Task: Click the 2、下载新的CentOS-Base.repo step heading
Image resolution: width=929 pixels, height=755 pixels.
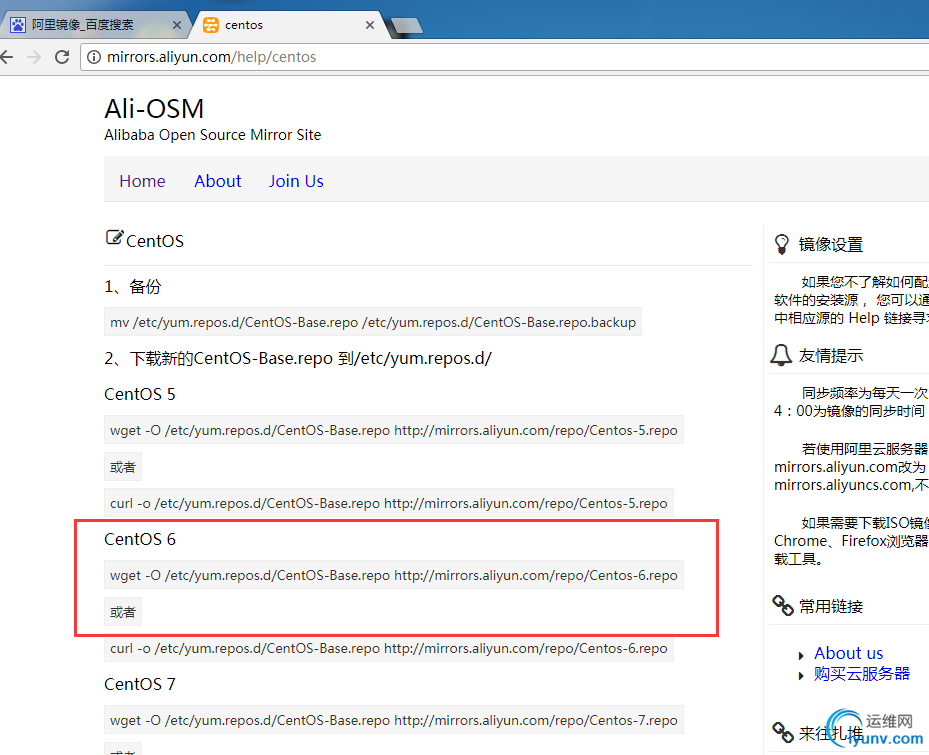Action: click(x=298, y=358)
